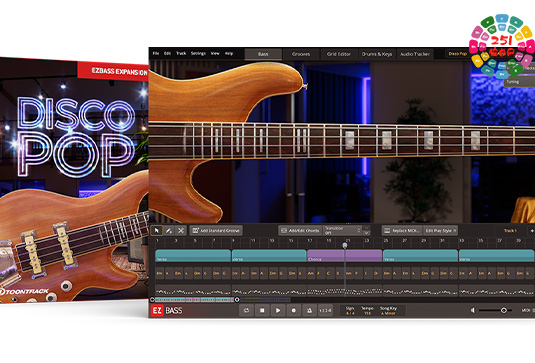Click the first chord Em in chord track
Image resolution: width=535 pixels, height=363 pixels.
point(159,273)
